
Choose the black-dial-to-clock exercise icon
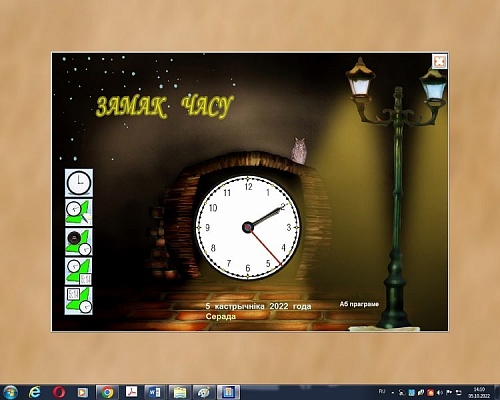coord(79,242)
